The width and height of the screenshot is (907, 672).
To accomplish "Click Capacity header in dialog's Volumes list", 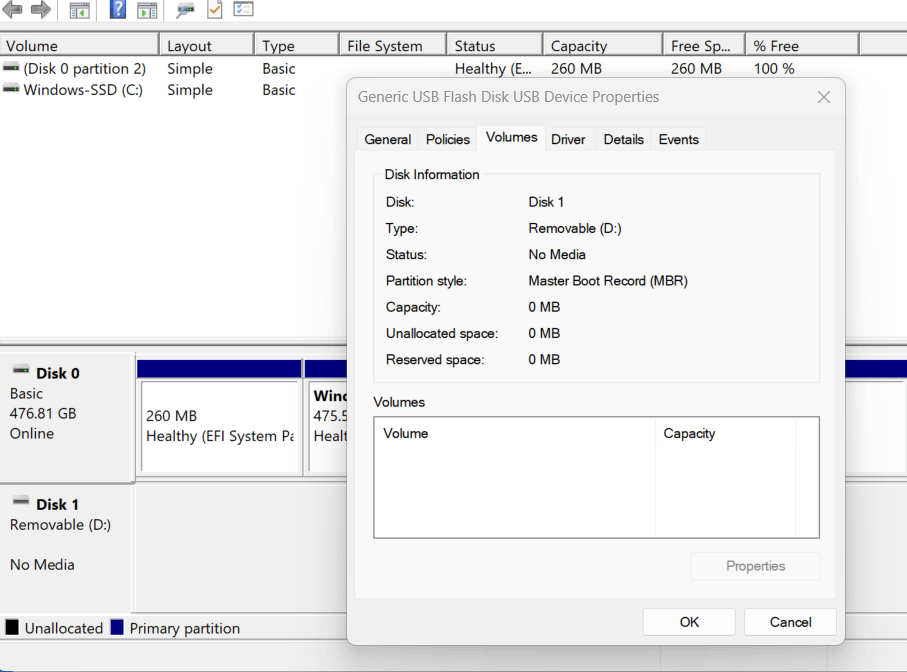I will (x=726, y=434).
